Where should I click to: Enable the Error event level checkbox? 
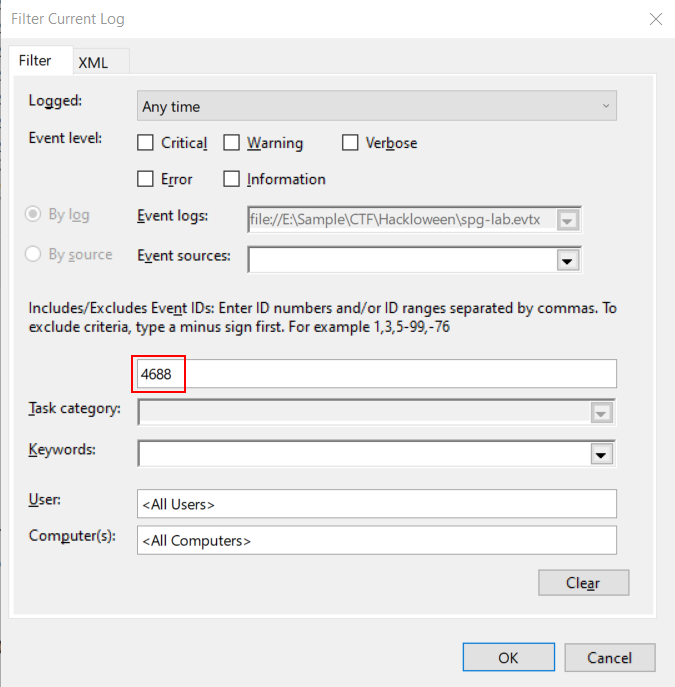145,179
